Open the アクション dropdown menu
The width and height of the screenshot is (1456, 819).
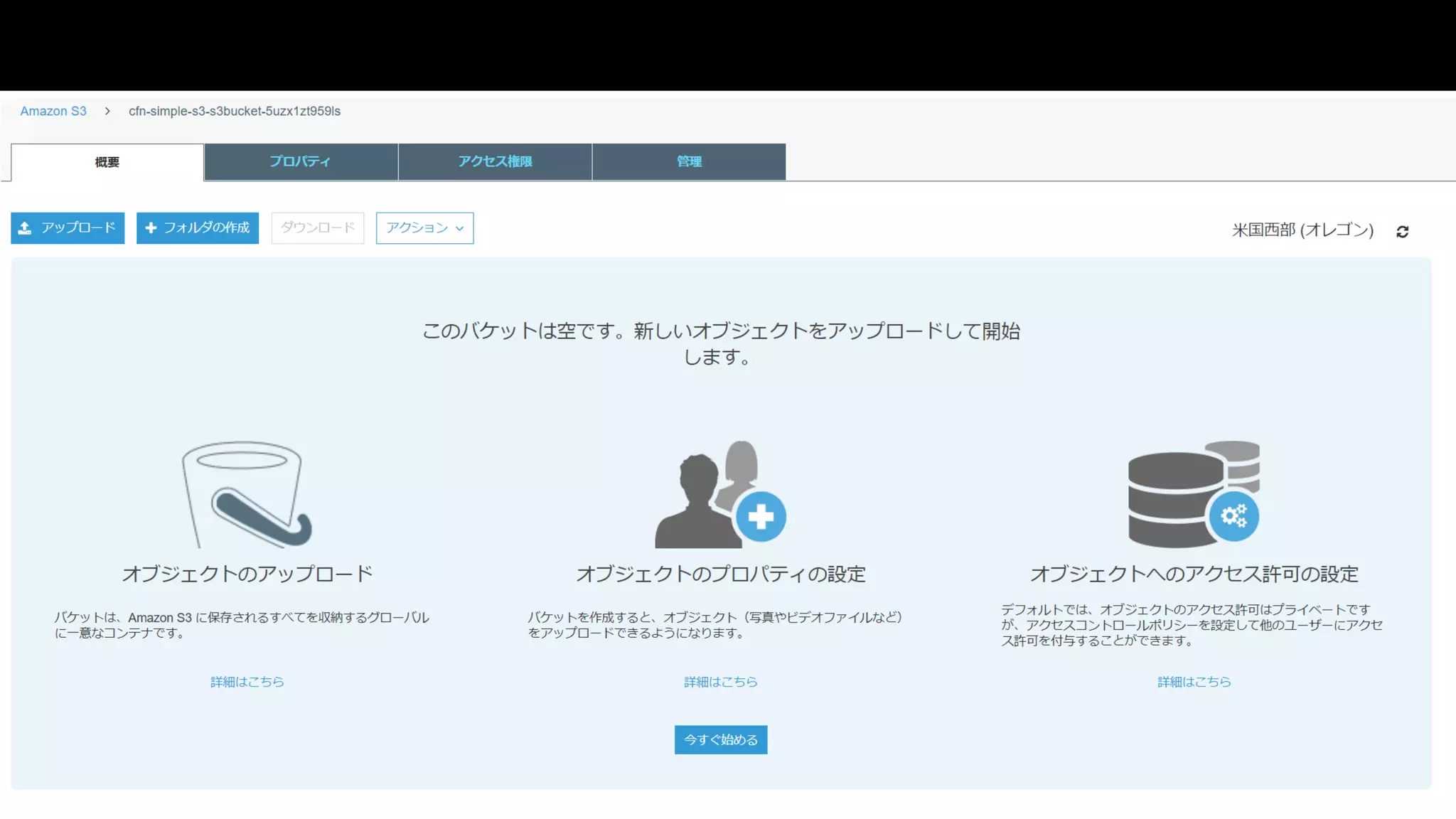(x=424, y=228)
